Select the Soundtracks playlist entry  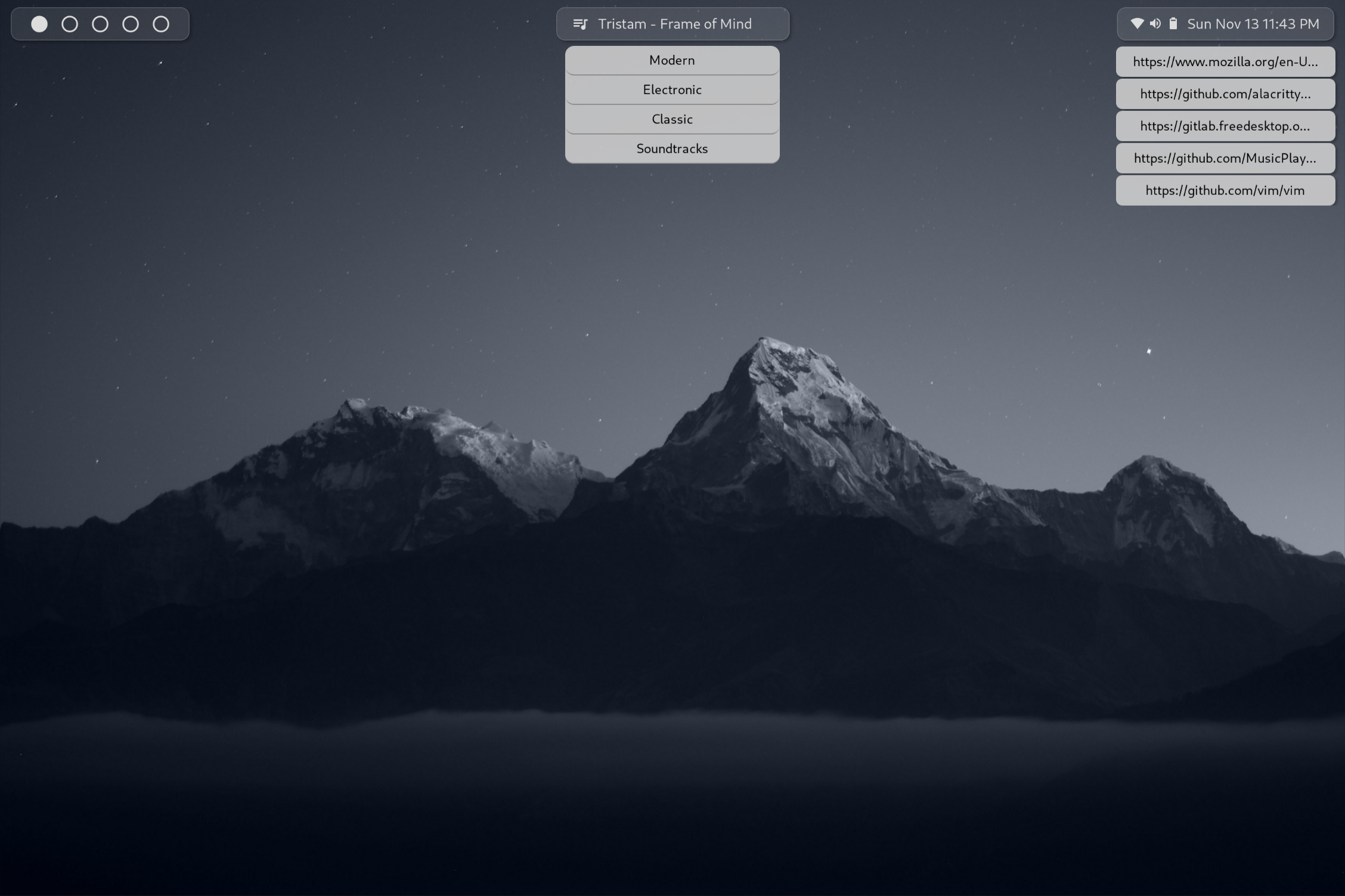pos(672,148)
